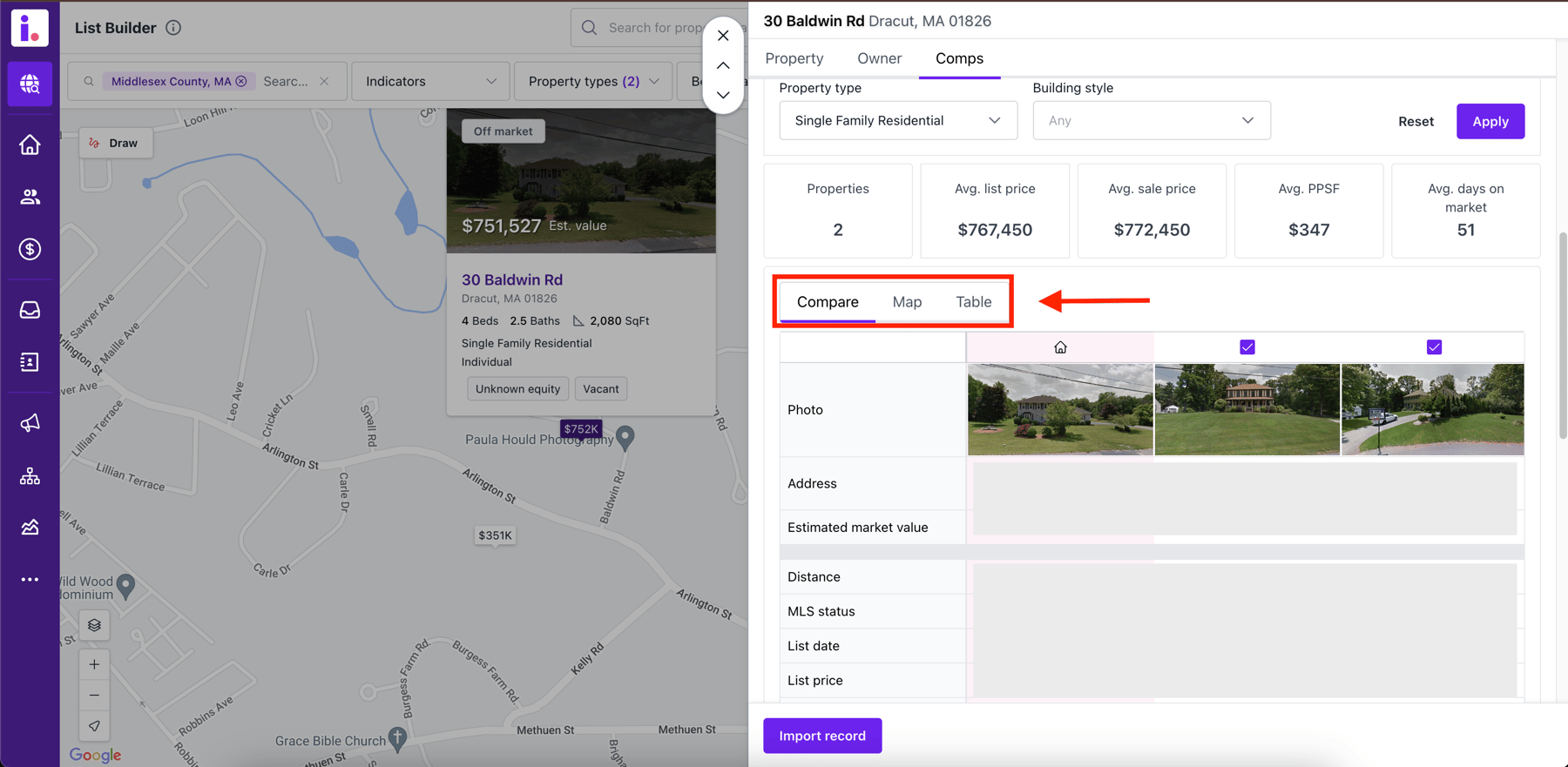The width and height of the screenshot is (1568, 767).
Task: Open the analytics chart icon in sidebar
Action: tap(30, 528)
